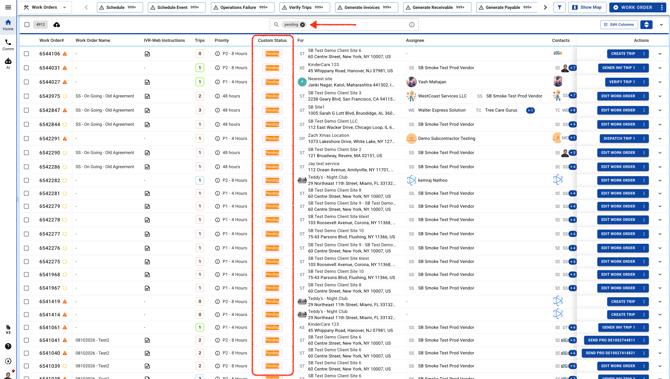The image size is (670, 379).
Task: Click contacts +7 badge for row 6544031
Action: pyautogui.click(x=573, y=68)
